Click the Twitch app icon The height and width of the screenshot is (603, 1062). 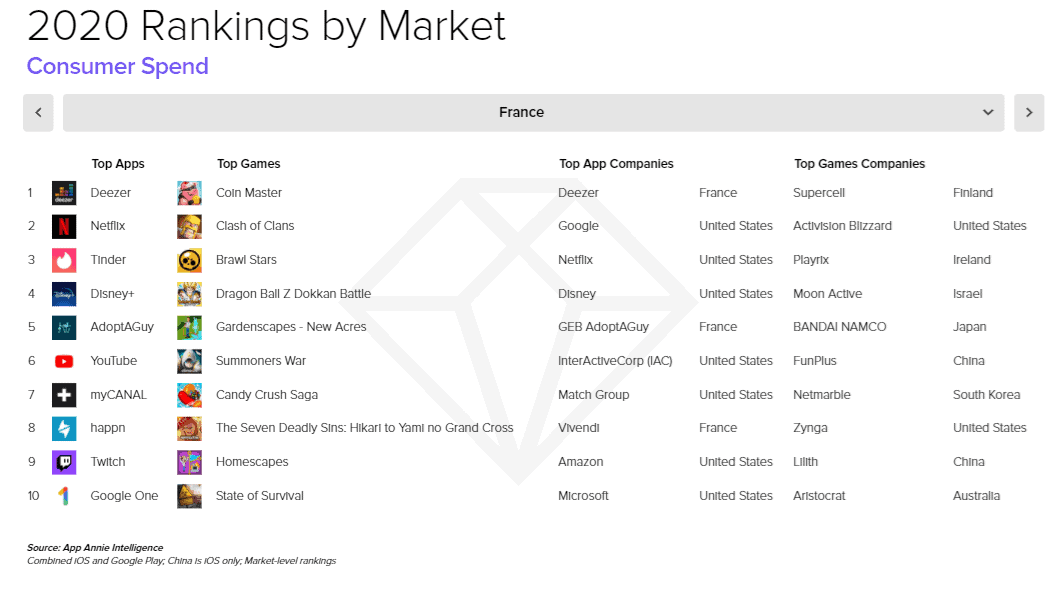click(64, 462)
